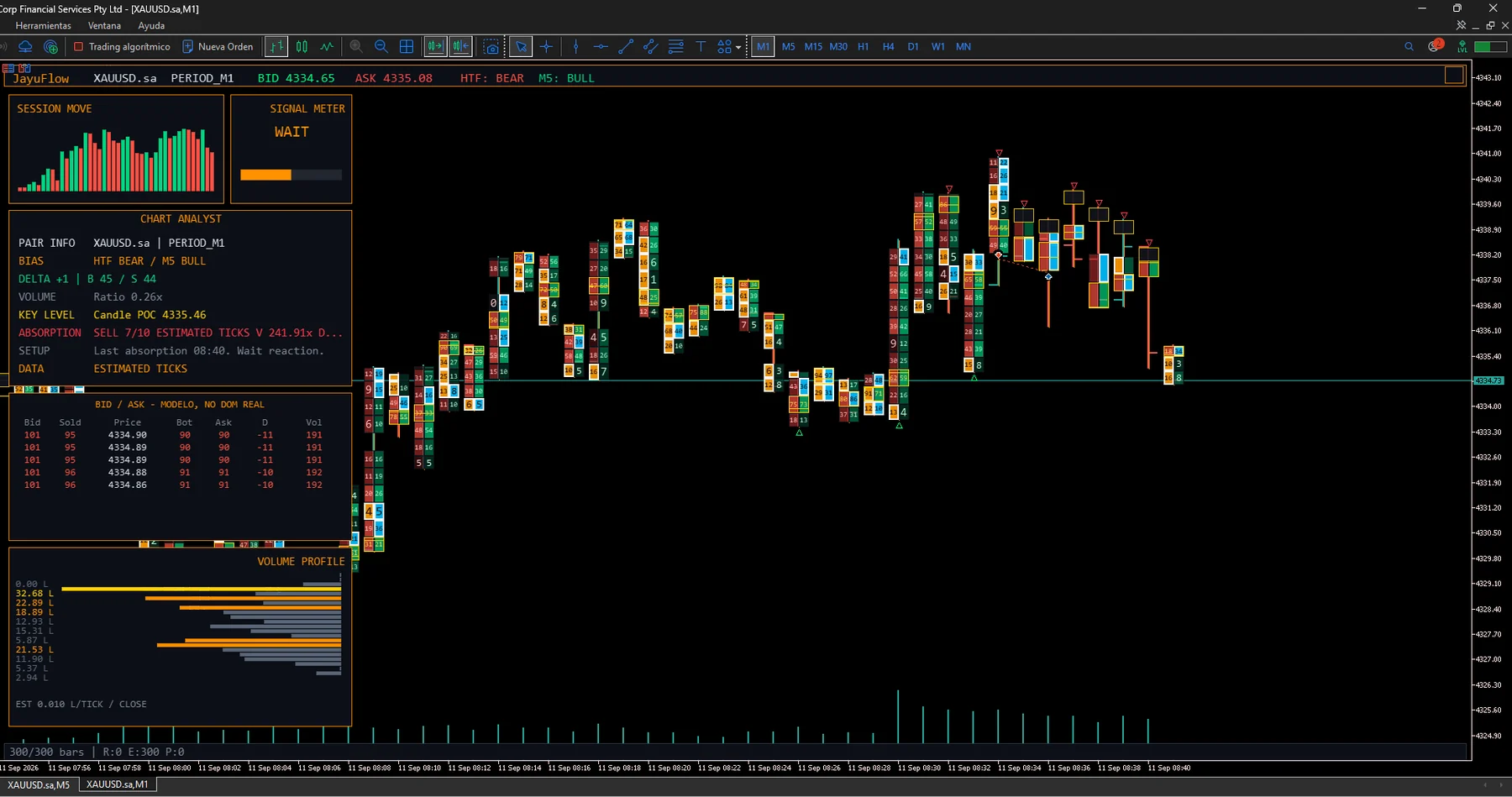The height and width of the screenshot is (797, 1512).
Task: Select the text label tool
Action: pyautogui.click(x=701, y=47)
